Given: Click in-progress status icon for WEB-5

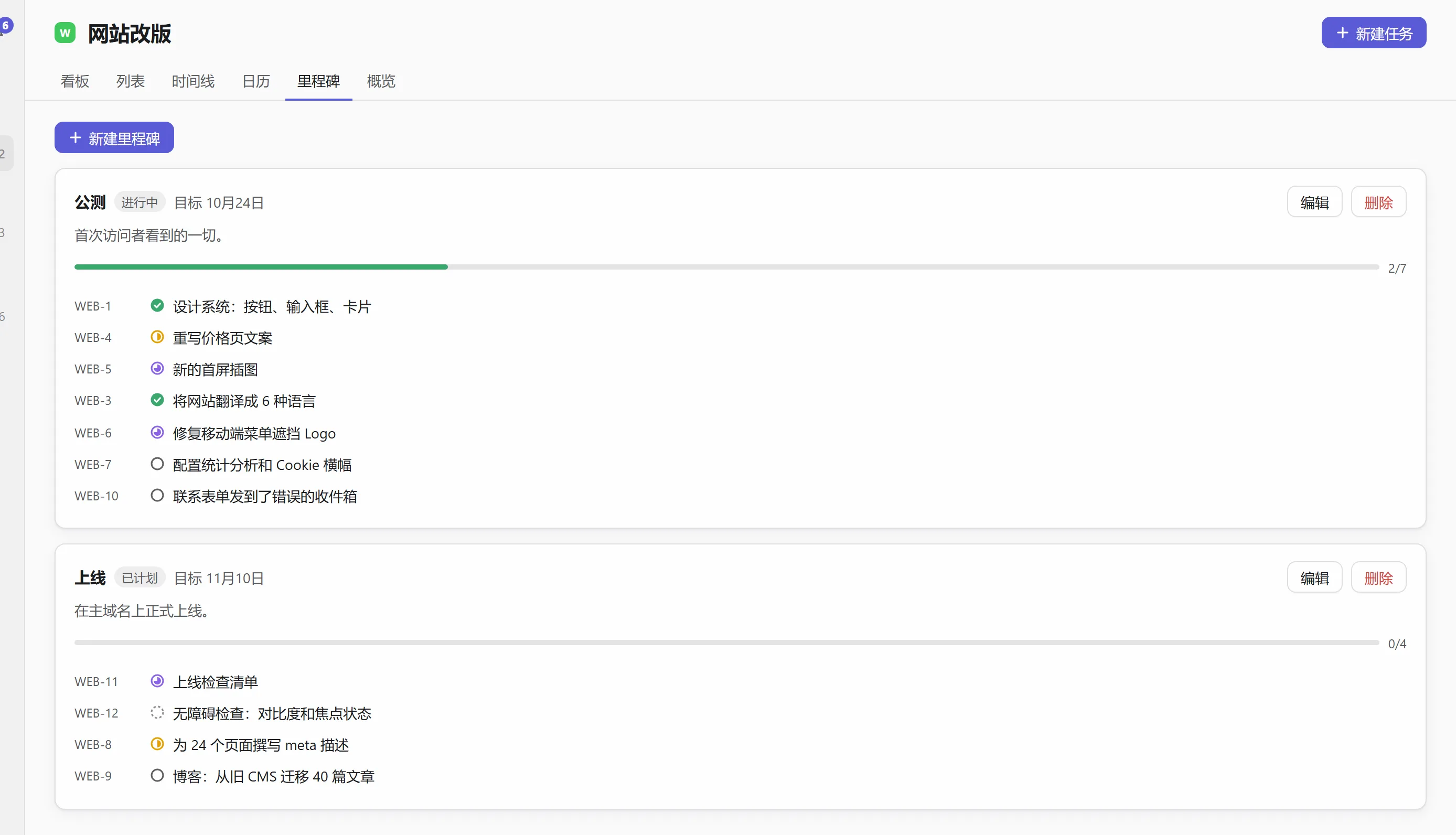Looking at the screenshot, I should 157,369.
